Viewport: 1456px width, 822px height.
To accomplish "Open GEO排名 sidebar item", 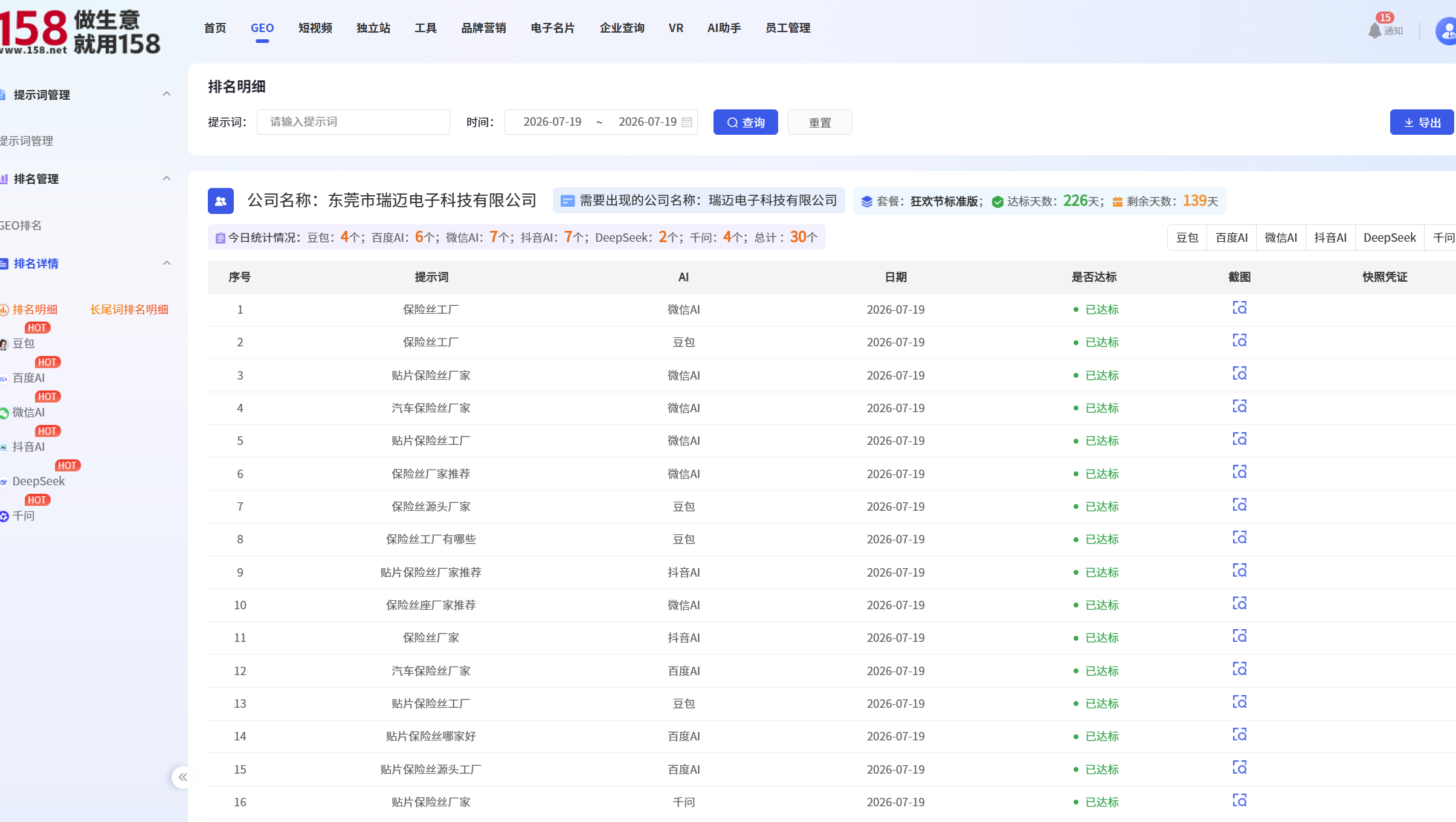I will point(21,225).
